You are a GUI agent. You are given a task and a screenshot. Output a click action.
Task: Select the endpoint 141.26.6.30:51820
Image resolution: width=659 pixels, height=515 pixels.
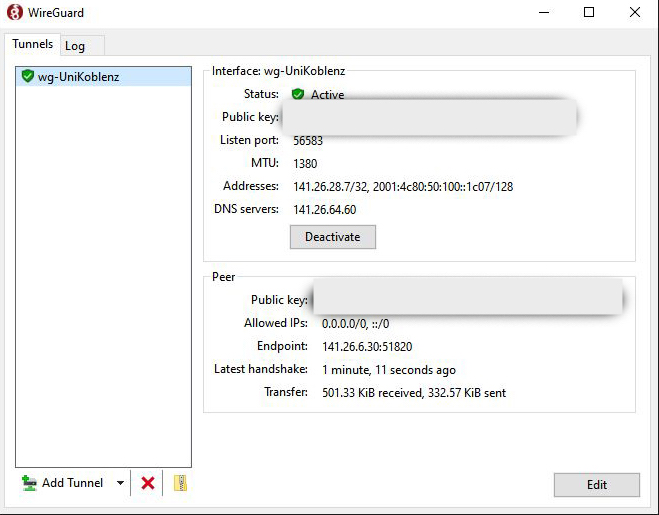click(367, 347)
